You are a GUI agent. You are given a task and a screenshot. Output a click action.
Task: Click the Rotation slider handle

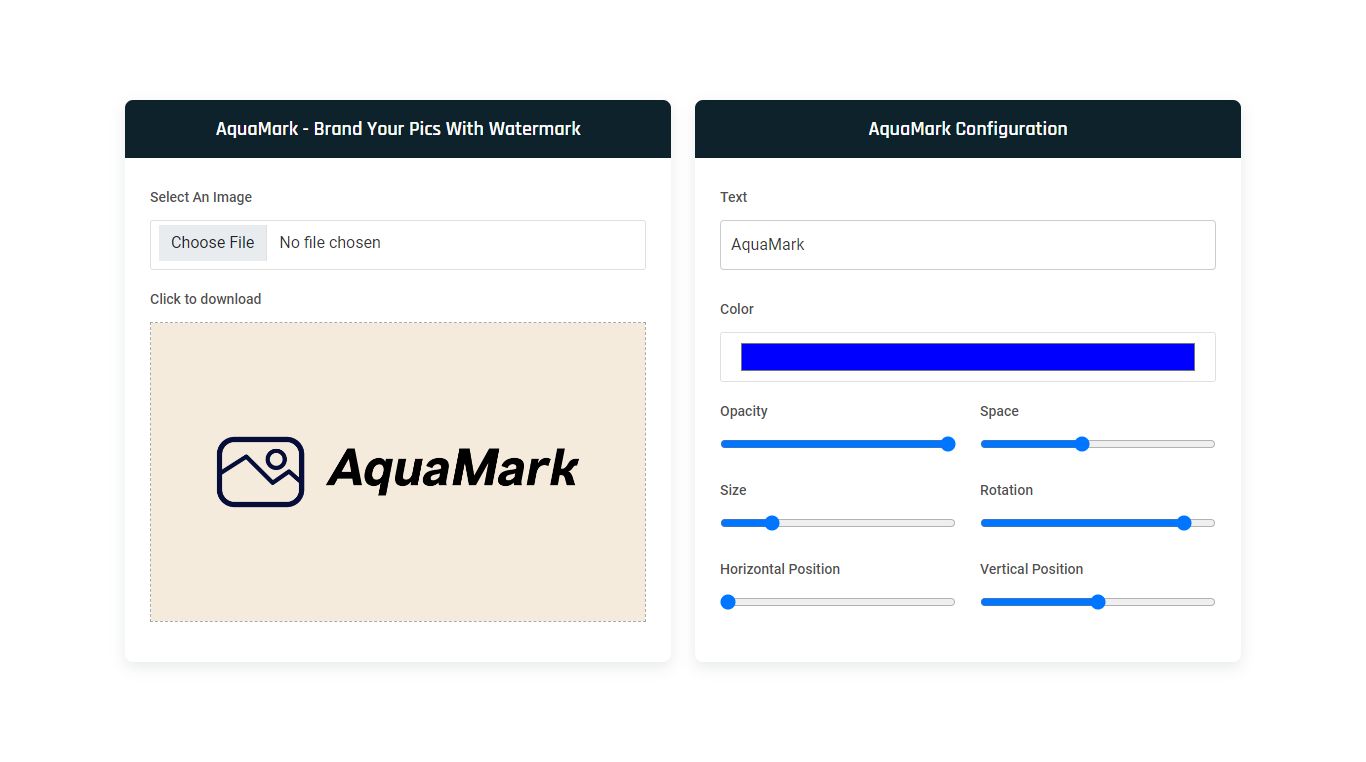tap(1184, 523)
